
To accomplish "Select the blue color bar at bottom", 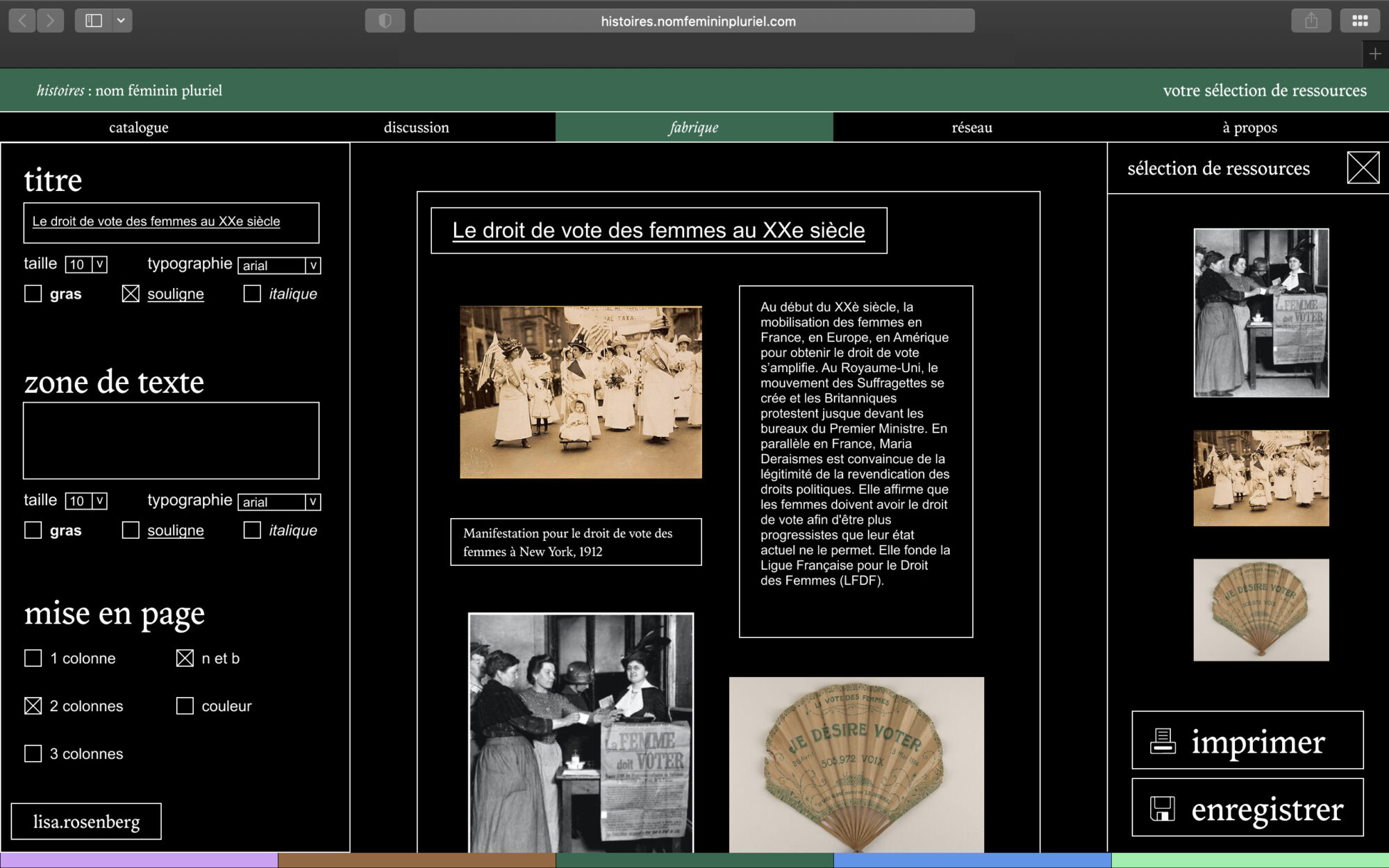I will 972,860.
